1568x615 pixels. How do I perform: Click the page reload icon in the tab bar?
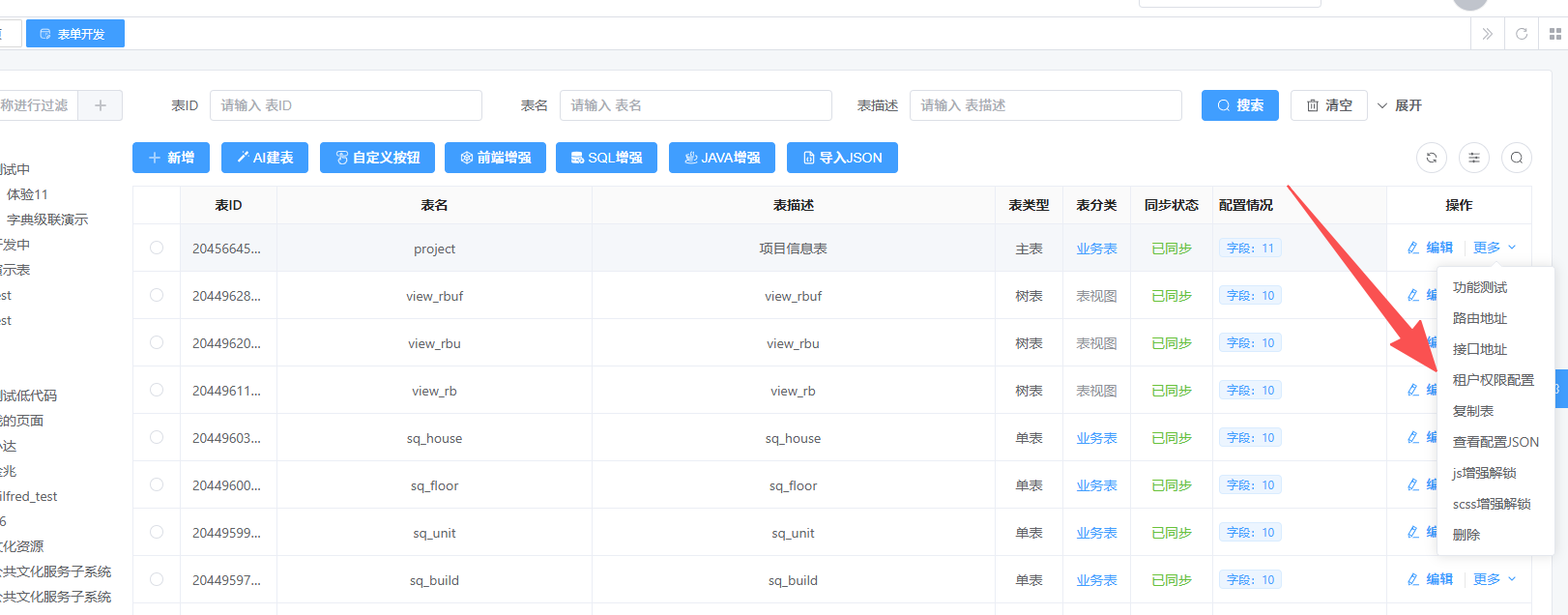point(1521,34)
